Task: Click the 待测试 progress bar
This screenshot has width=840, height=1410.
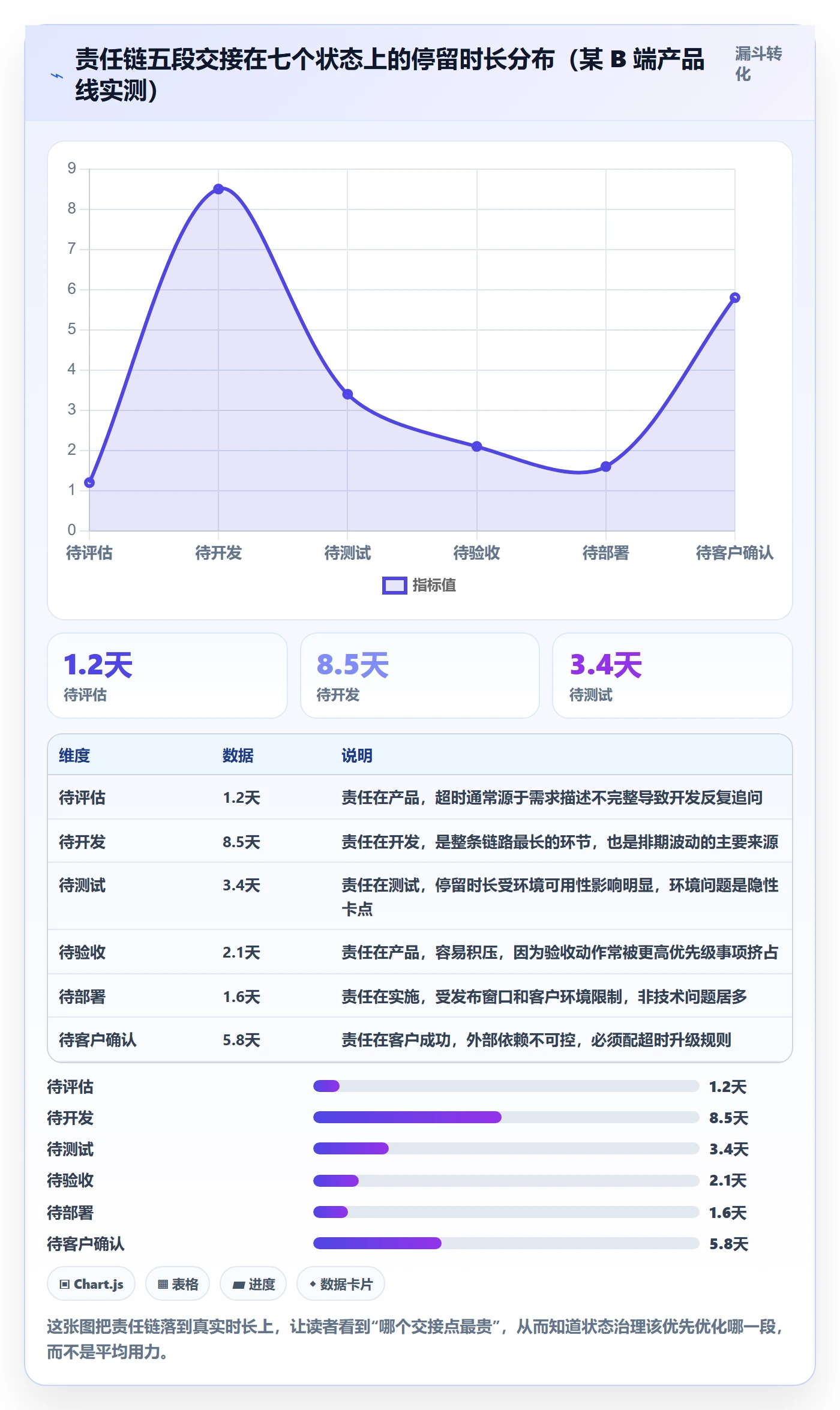Action: [506, 1148]
